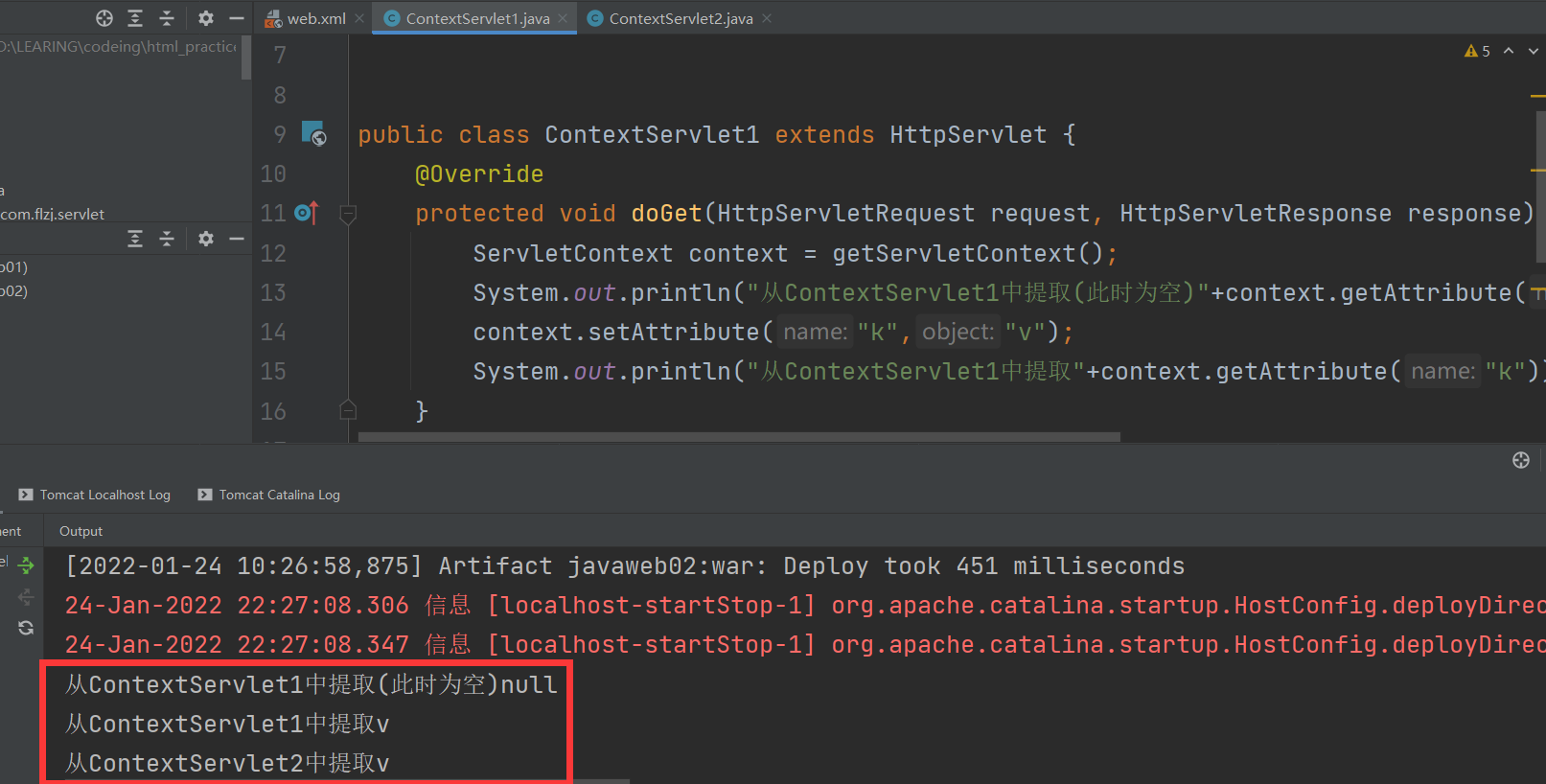
Task: Hide the top project panel with the minus icon
Action: 237,18
